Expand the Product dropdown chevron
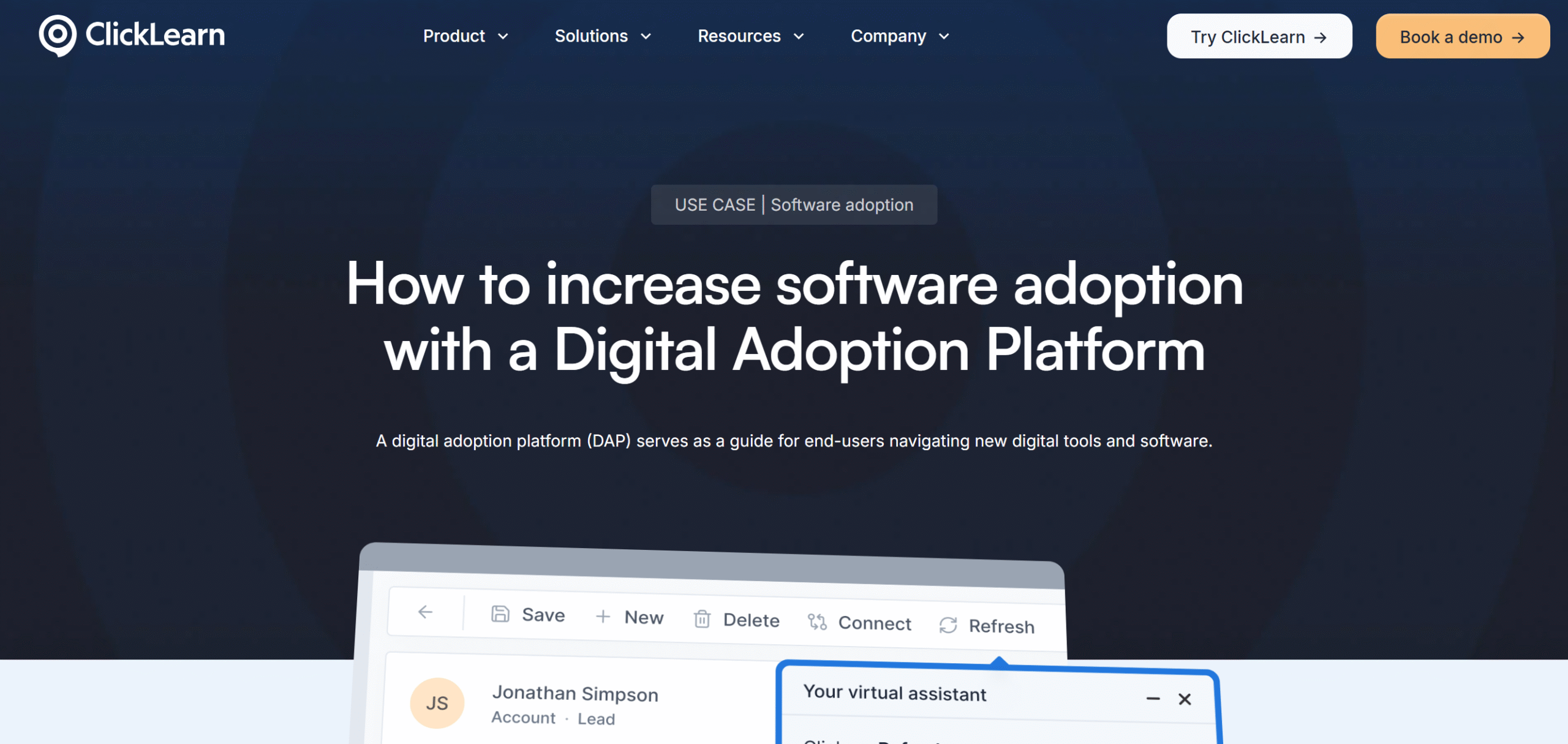Screen dimensions: 1568x744 coord(503,37)
